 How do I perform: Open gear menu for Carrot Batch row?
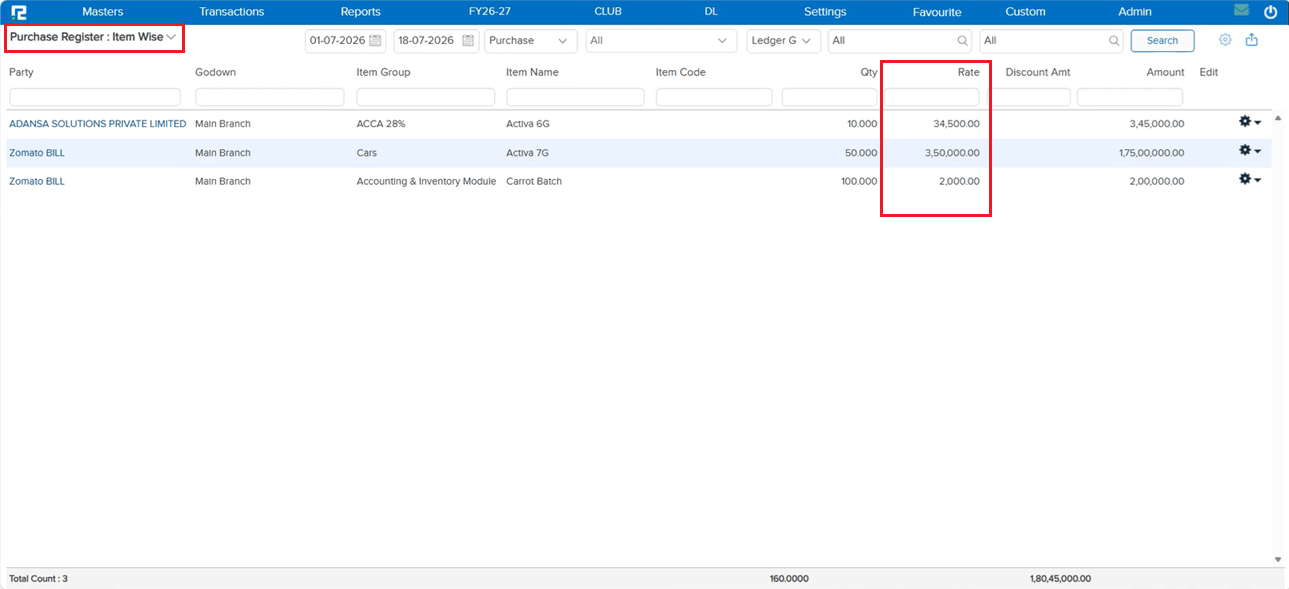coord(1249,179)
